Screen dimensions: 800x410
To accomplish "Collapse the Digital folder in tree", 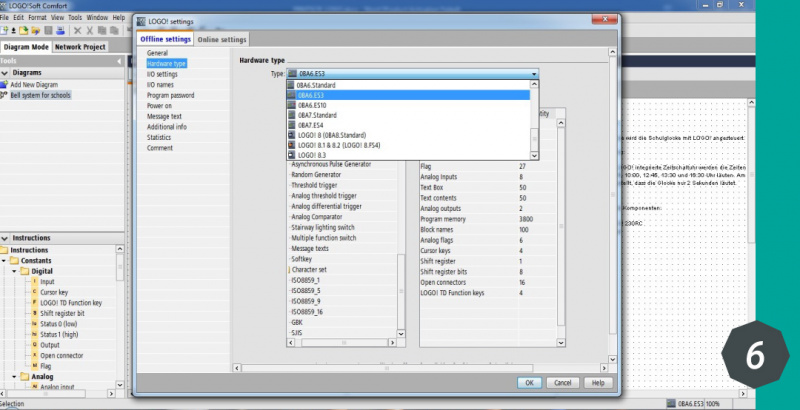I will tap(14, 271).
